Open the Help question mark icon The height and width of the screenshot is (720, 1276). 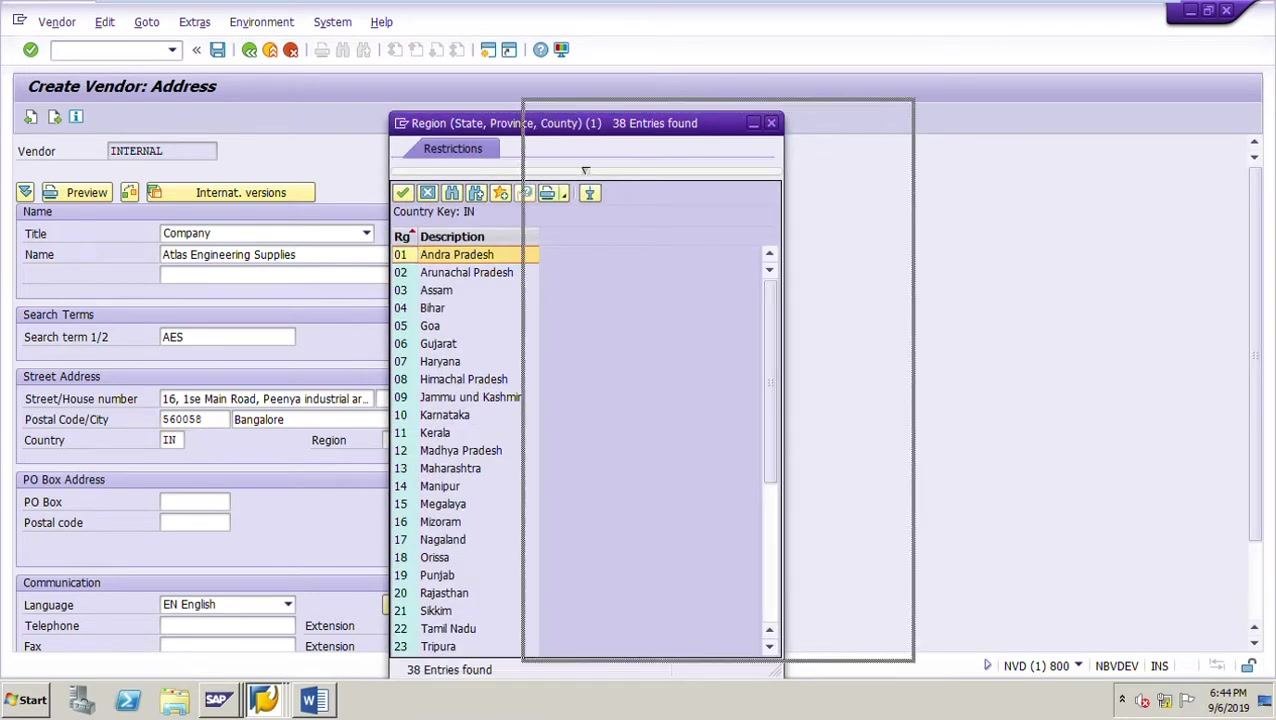point(540,50)
